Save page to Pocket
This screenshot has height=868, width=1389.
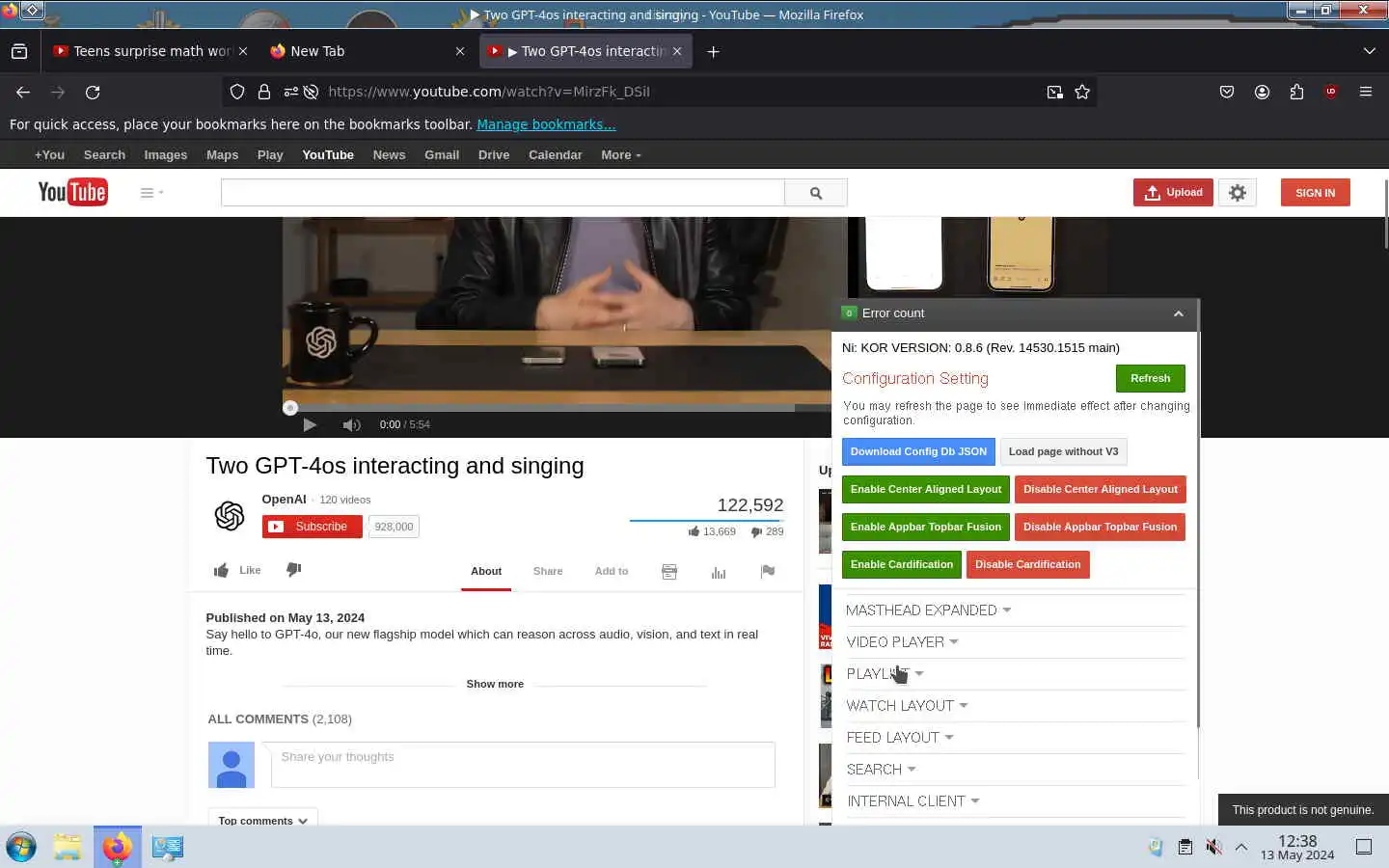point(1227,92)
